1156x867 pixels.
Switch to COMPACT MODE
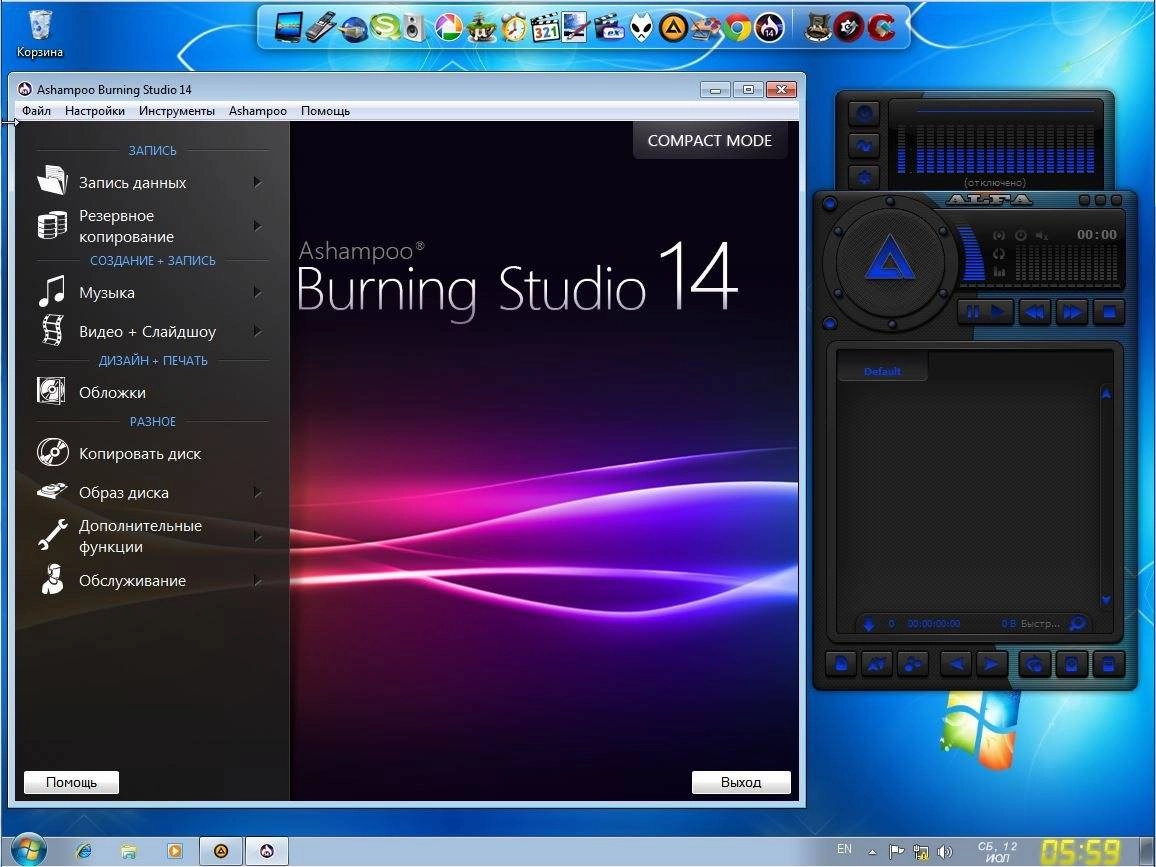(709, 140)
